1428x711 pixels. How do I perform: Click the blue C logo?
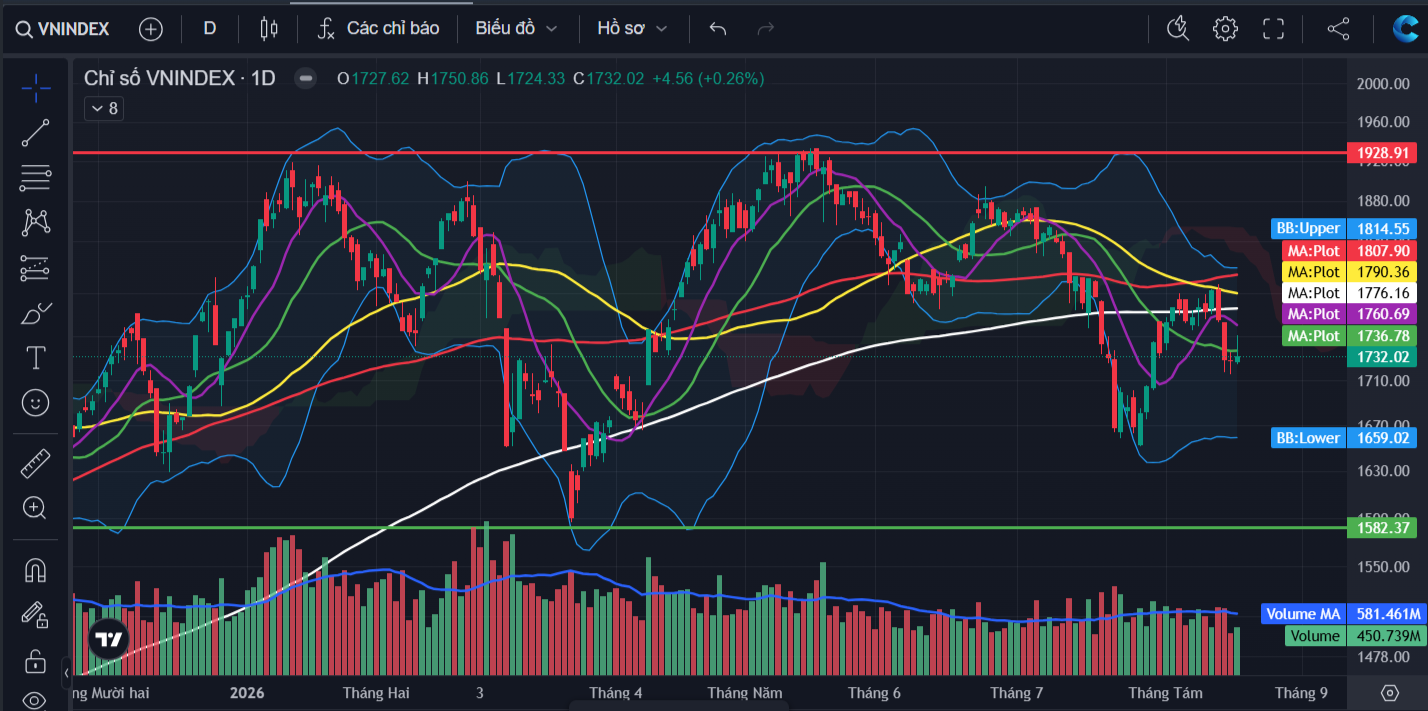(x=1404, y=28)
